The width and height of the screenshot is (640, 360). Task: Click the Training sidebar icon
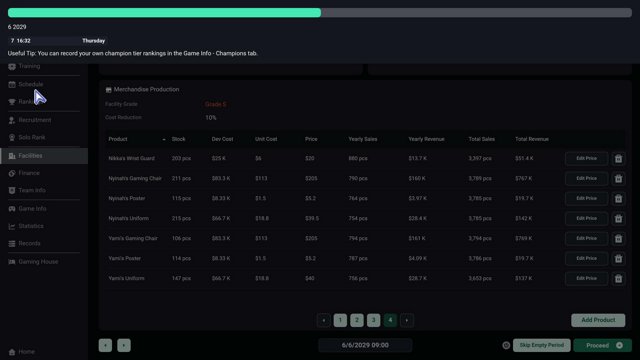(x=12, y=66)
